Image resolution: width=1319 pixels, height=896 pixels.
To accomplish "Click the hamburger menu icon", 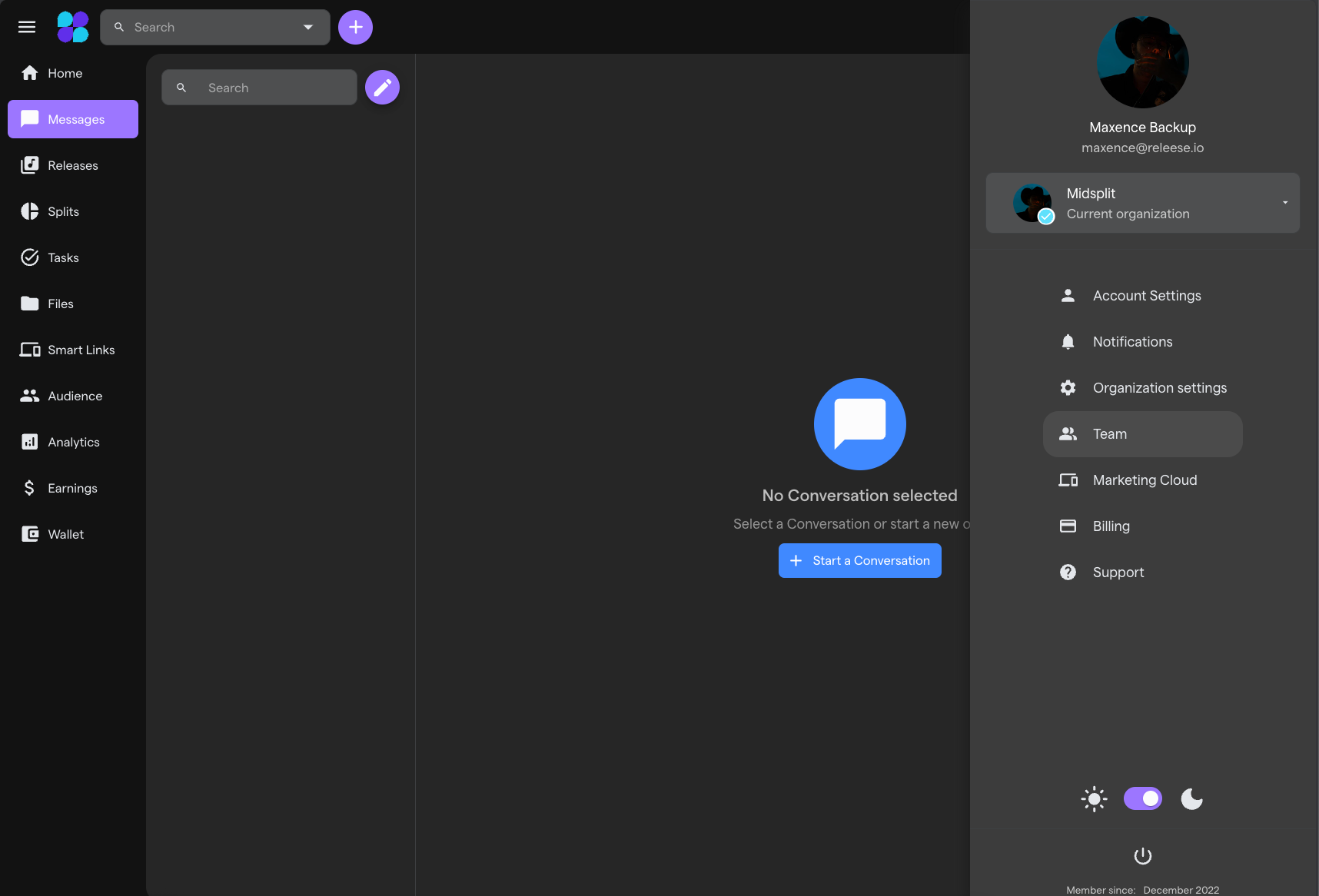I will pyautogui.click(x=27, y=27).
